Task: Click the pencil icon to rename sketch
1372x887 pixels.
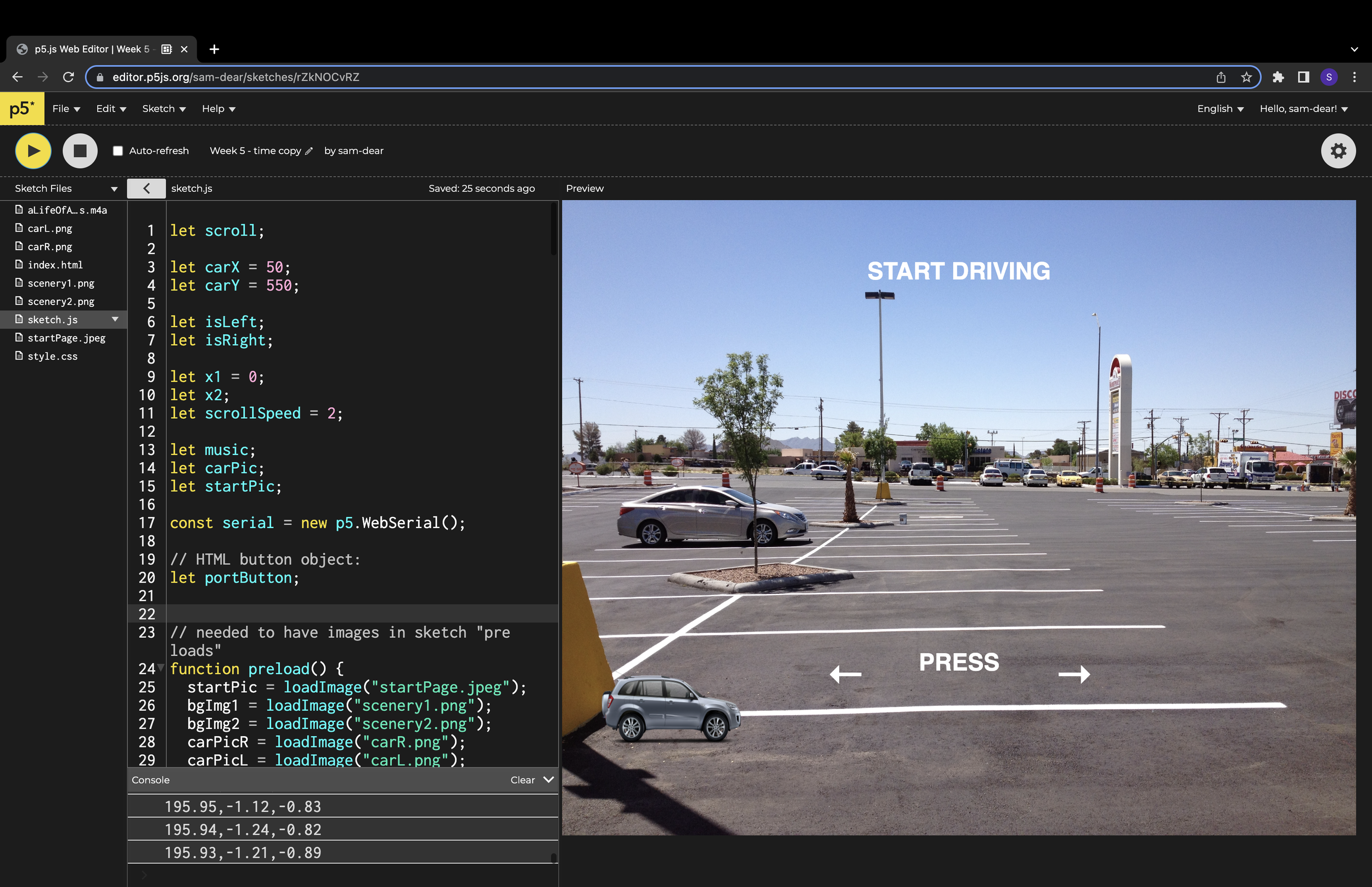Action: pos(308,151)
